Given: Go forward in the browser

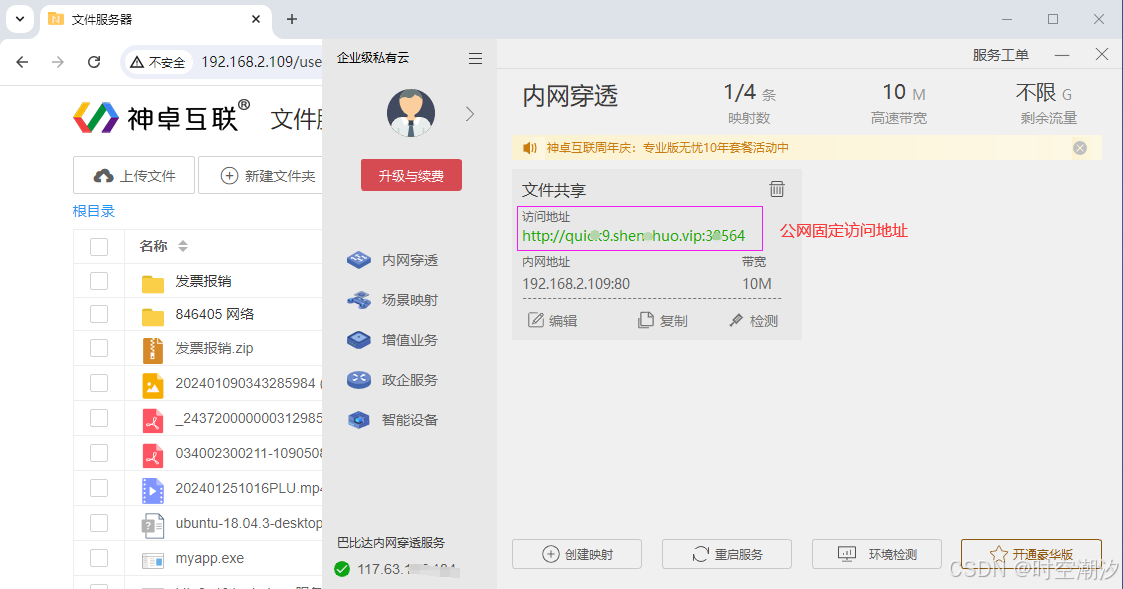Looking at the screenshot, I should pos(58,62).
